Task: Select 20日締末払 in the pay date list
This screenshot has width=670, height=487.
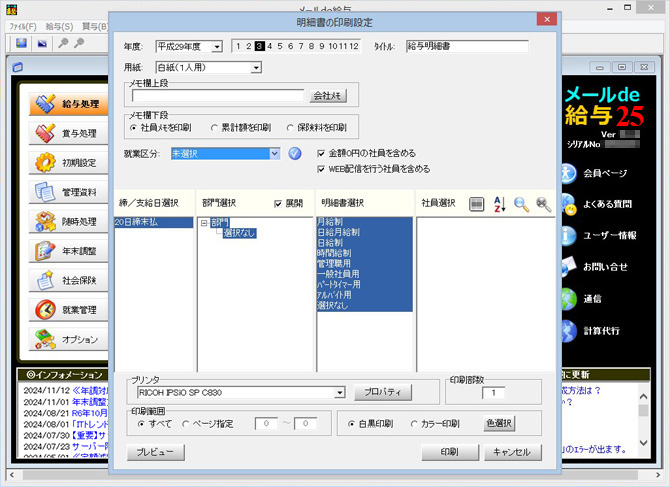Action: click(x=154, y=222)
